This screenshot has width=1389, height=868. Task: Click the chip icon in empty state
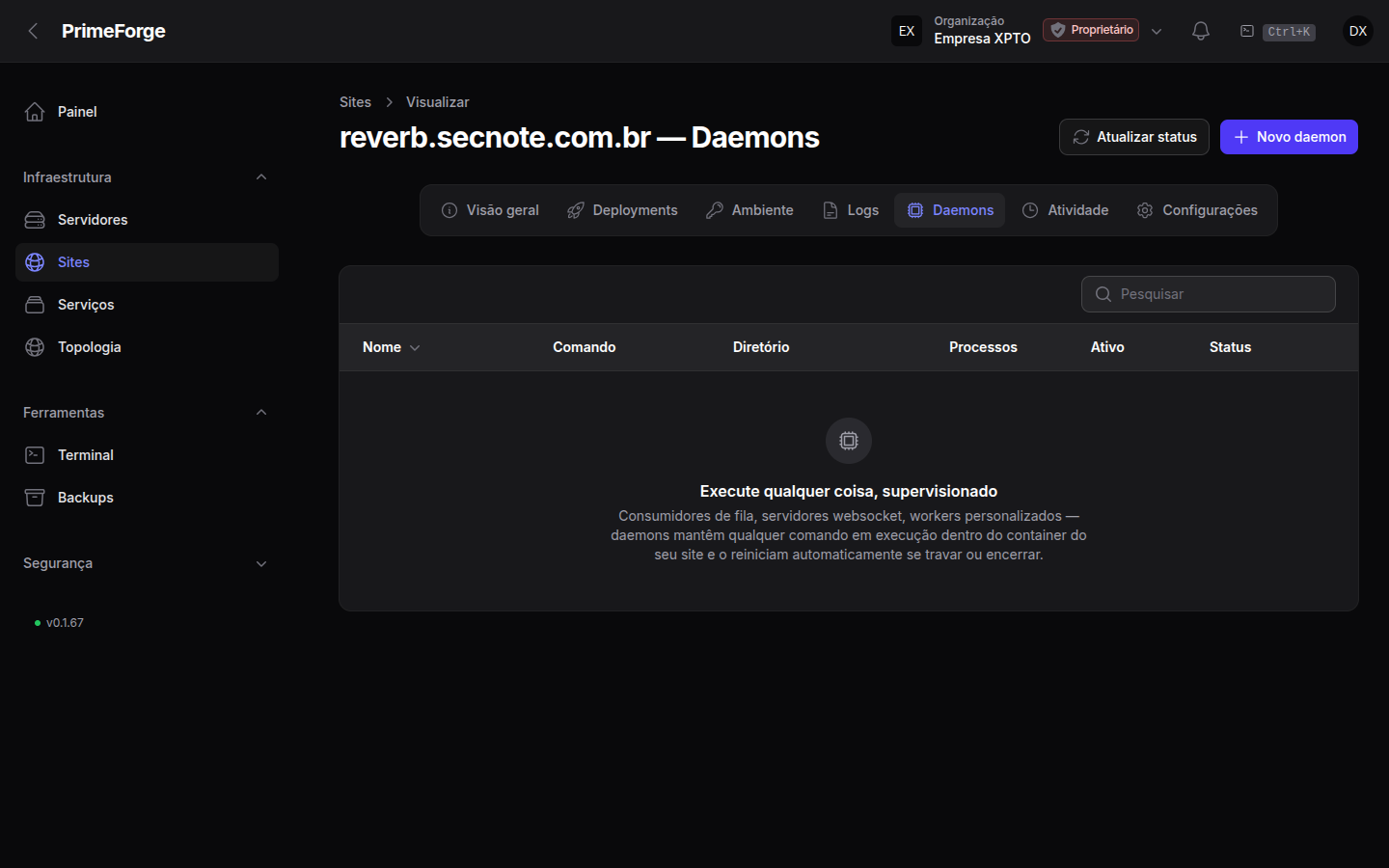click(849, 441)
